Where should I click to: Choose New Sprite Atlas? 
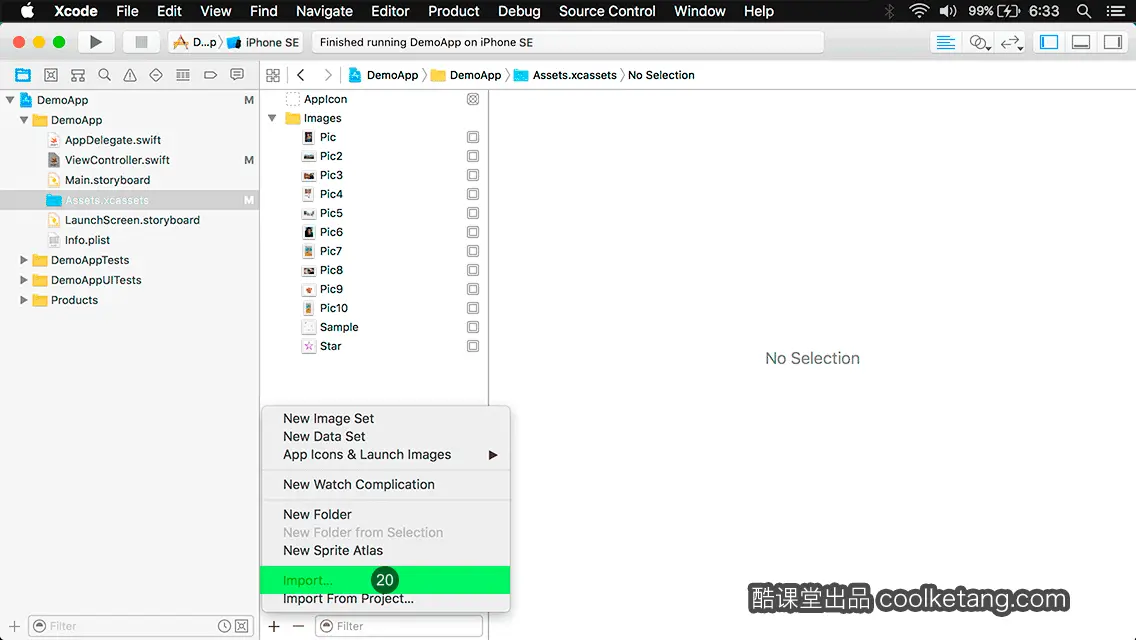[x=385, y=551]
